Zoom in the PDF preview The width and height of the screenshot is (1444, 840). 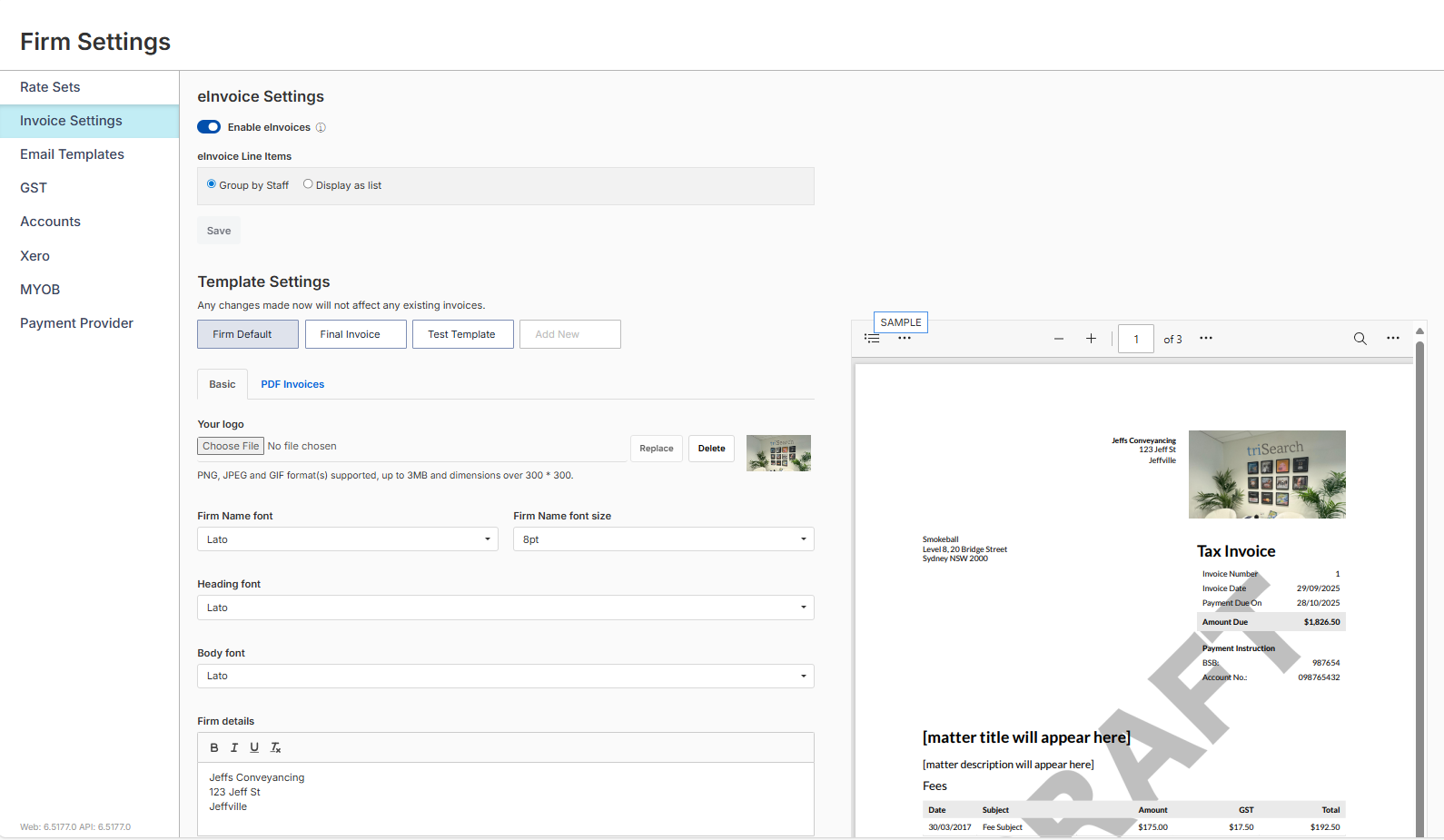(1091, 339)
